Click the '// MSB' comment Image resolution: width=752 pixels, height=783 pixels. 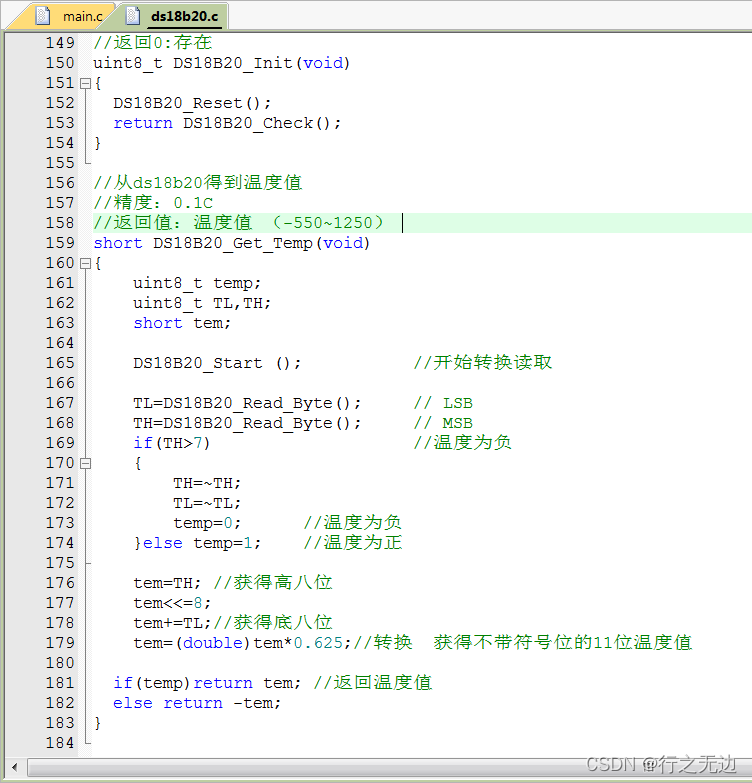pyautogui.click(x=443, y=423)
